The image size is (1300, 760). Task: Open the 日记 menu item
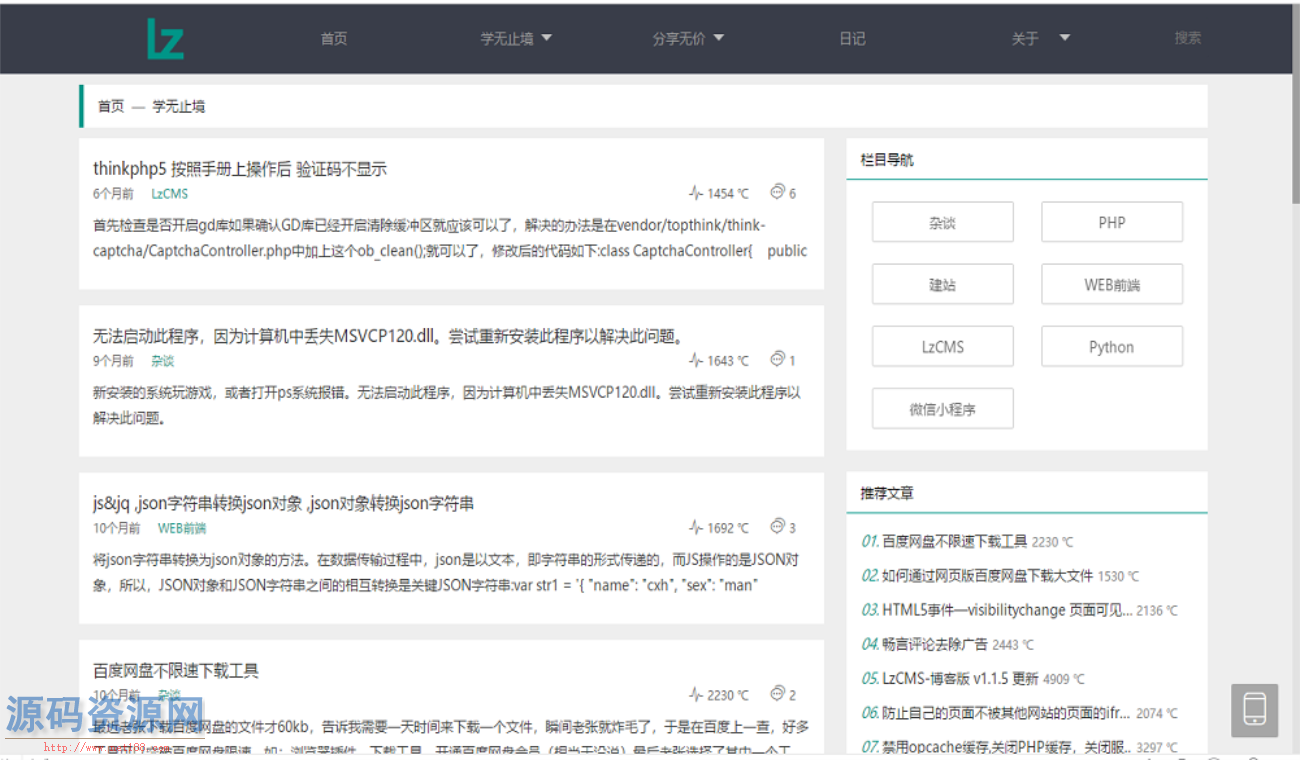(852, 38)
